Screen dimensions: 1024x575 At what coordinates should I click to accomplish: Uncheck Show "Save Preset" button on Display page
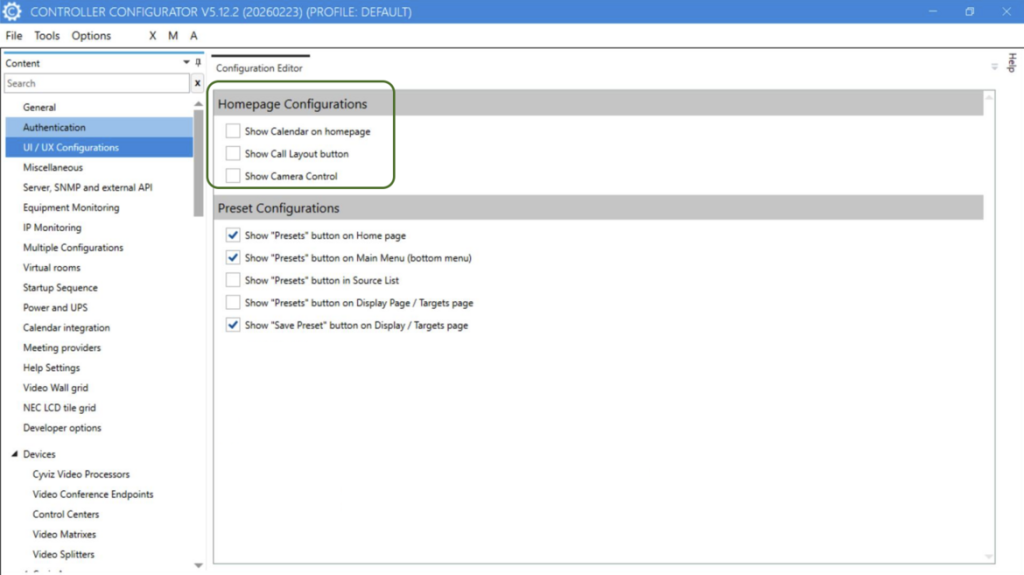(233, 325)
